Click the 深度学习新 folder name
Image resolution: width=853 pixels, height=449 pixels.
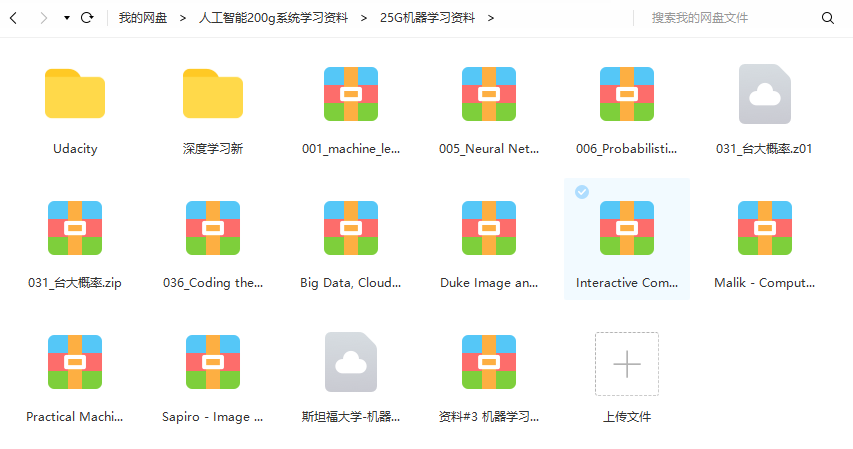point(213,149)
